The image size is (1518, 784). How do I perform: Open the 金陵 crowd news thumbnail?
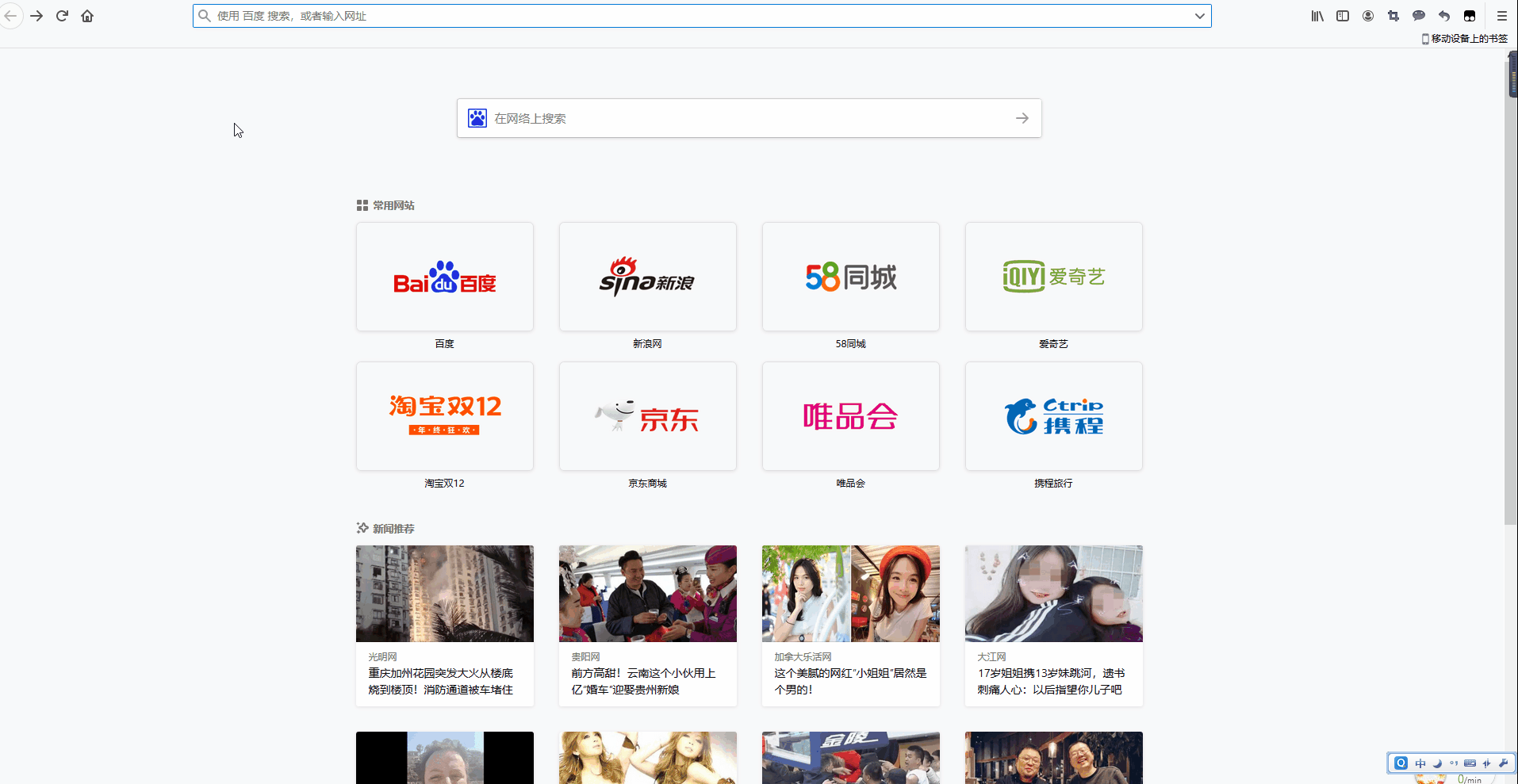851,758
